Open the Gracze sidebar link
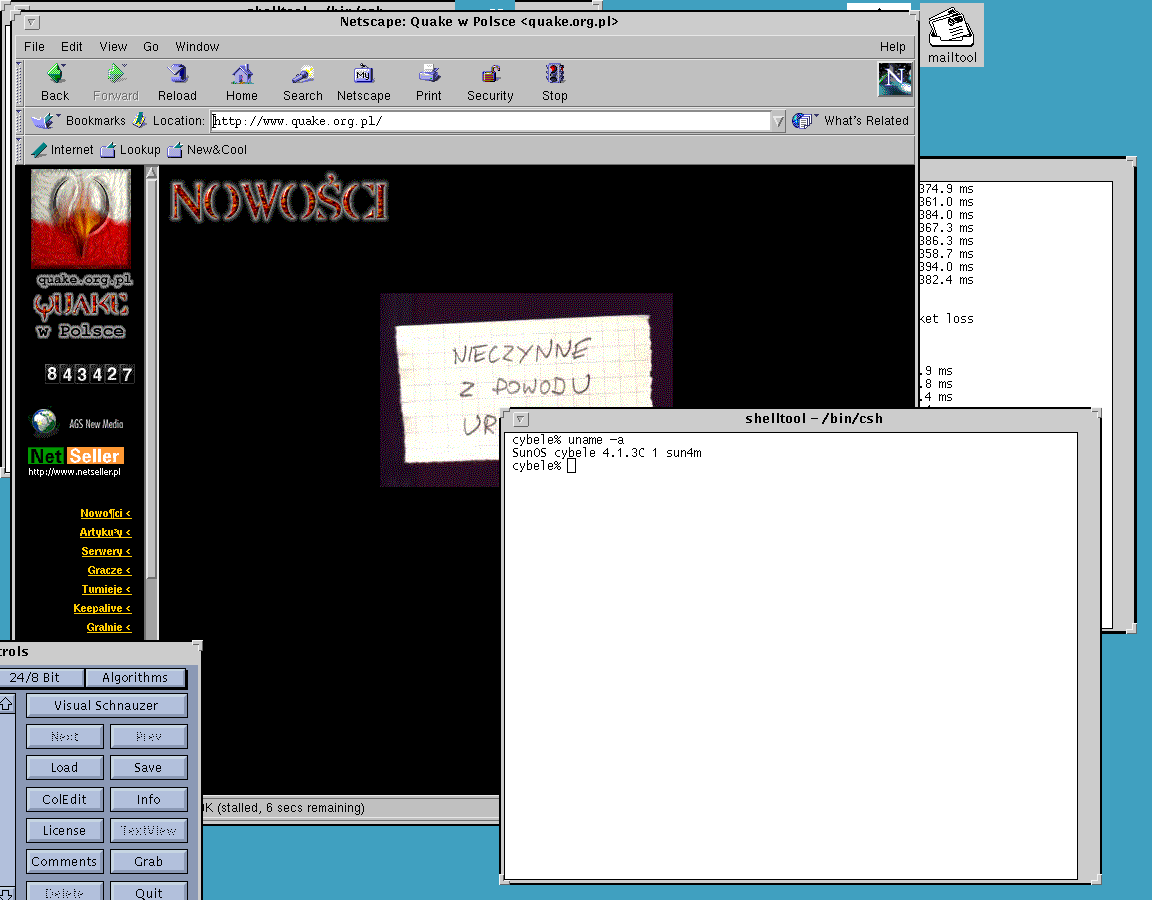The width and height of the screenshot is (1152, 900). point(109,571)
